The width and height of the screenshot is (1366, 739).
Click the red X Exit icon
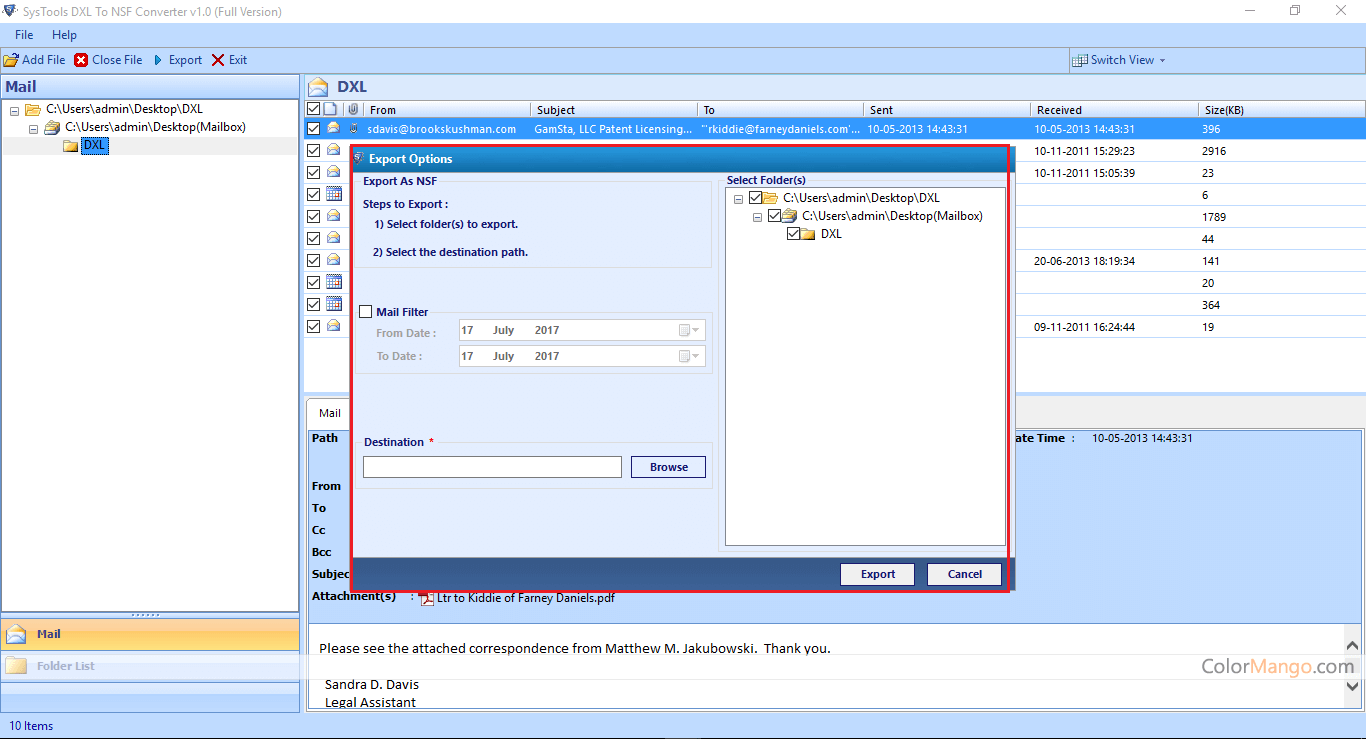click(x=218, y=60)
